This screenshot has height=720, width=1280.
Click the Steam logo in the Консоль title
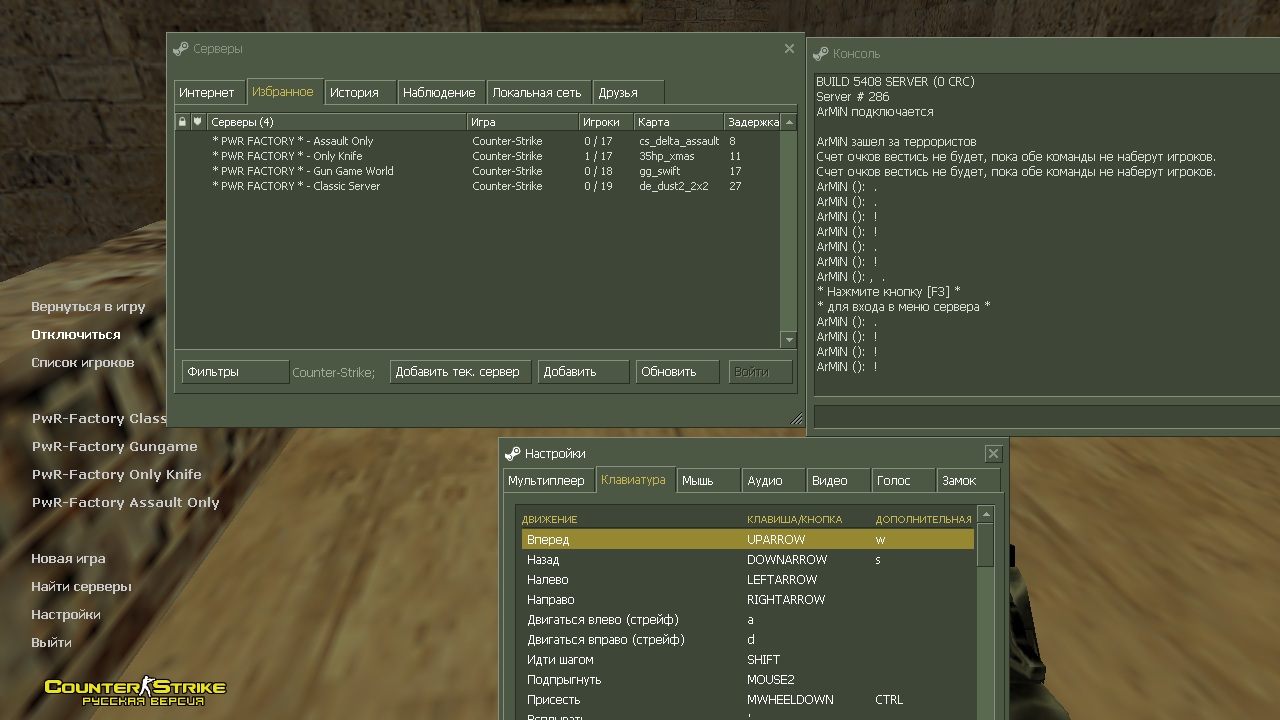821,54
